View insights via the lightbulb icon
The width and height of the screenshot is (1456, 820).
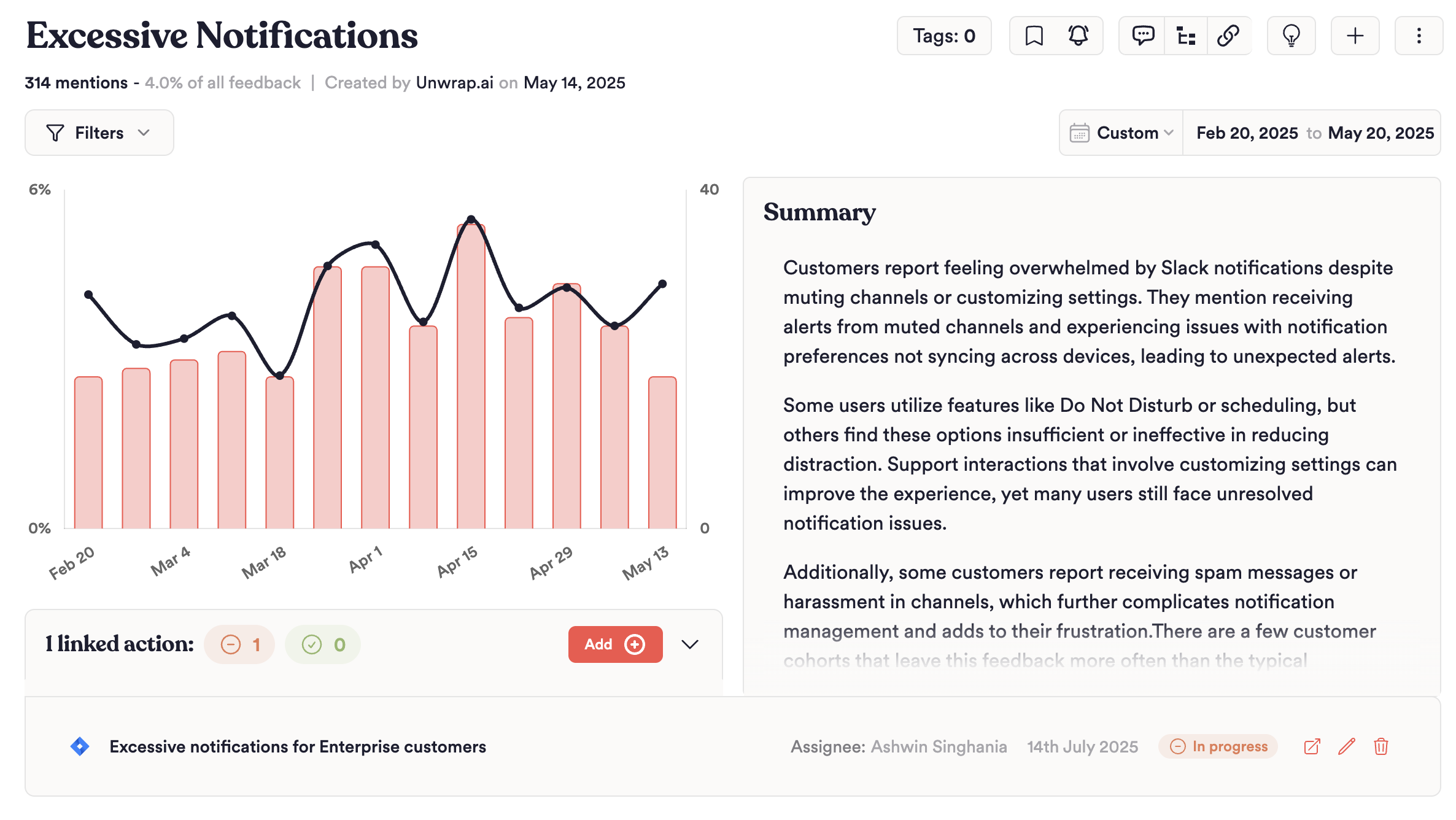coord(1291,36)
